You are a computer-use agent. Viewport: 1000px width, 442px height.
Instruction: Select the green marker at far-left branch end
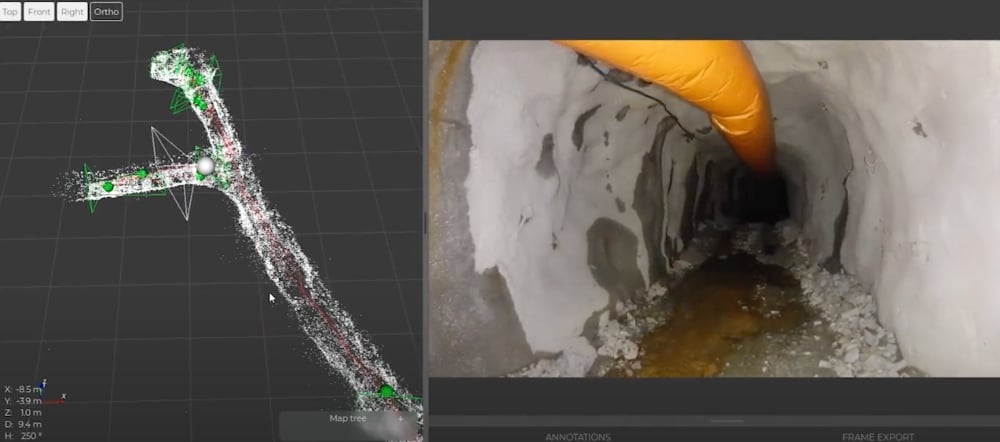tap(108, 187)
